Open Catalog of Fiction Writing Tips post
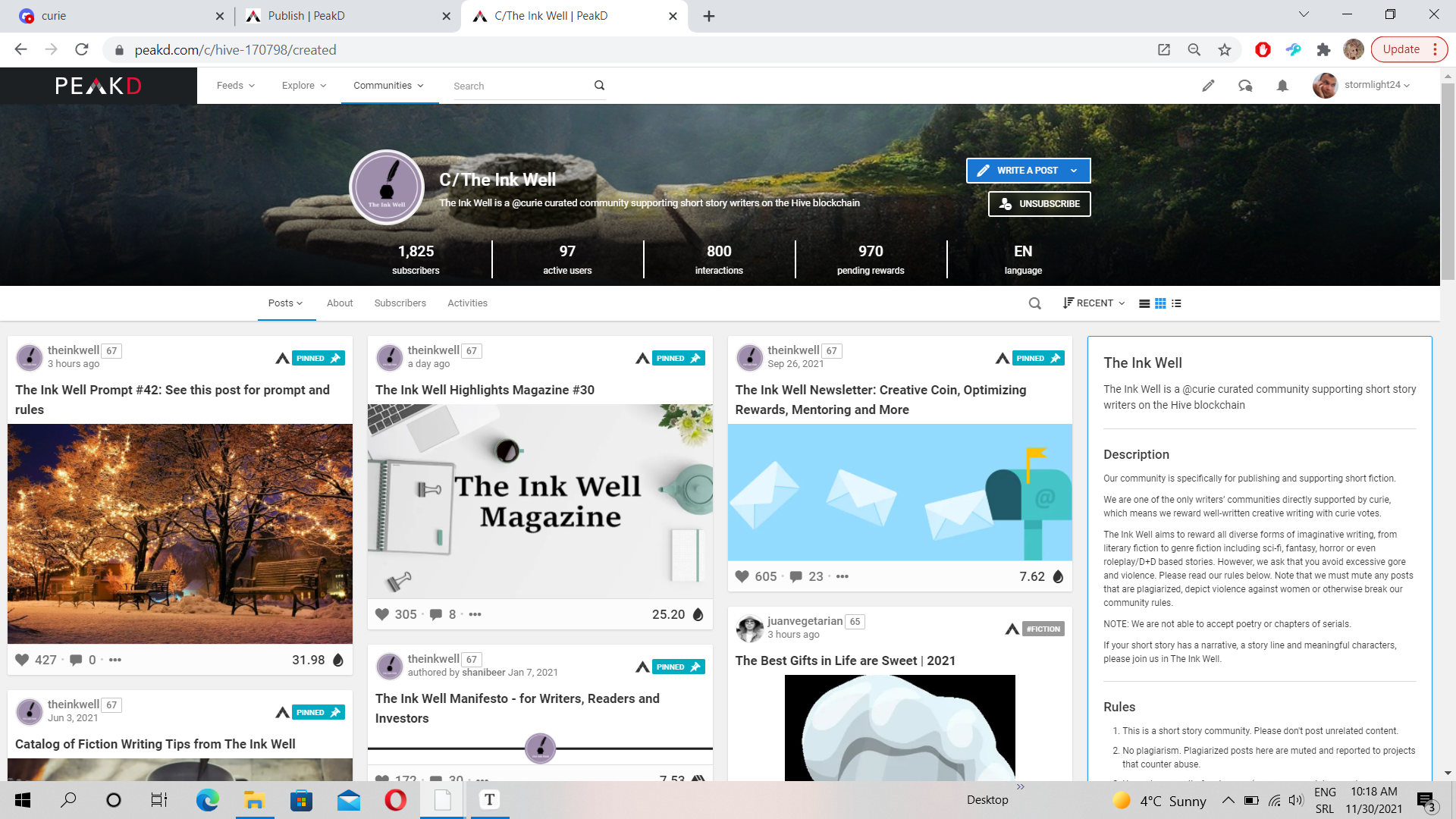The height and width of the screenshot is (819, 1456). (x=155, y=744)
